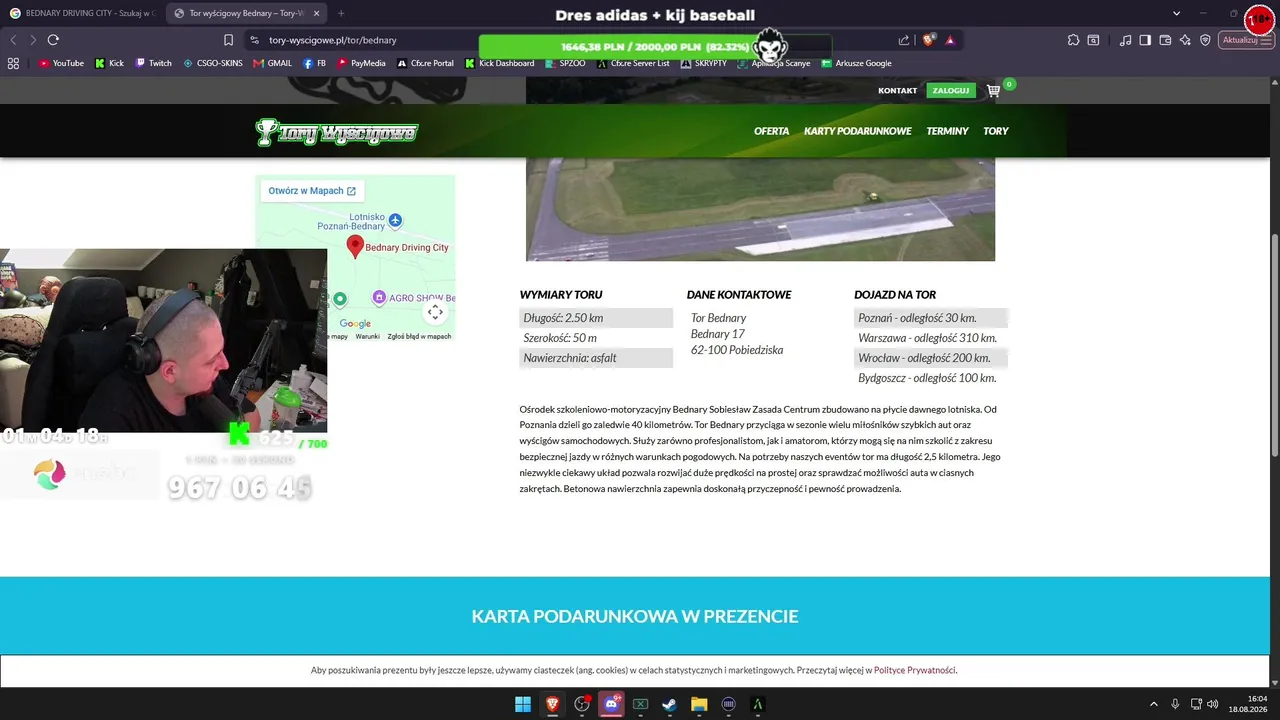Open the OFERTA menu item

click(771, 131)
